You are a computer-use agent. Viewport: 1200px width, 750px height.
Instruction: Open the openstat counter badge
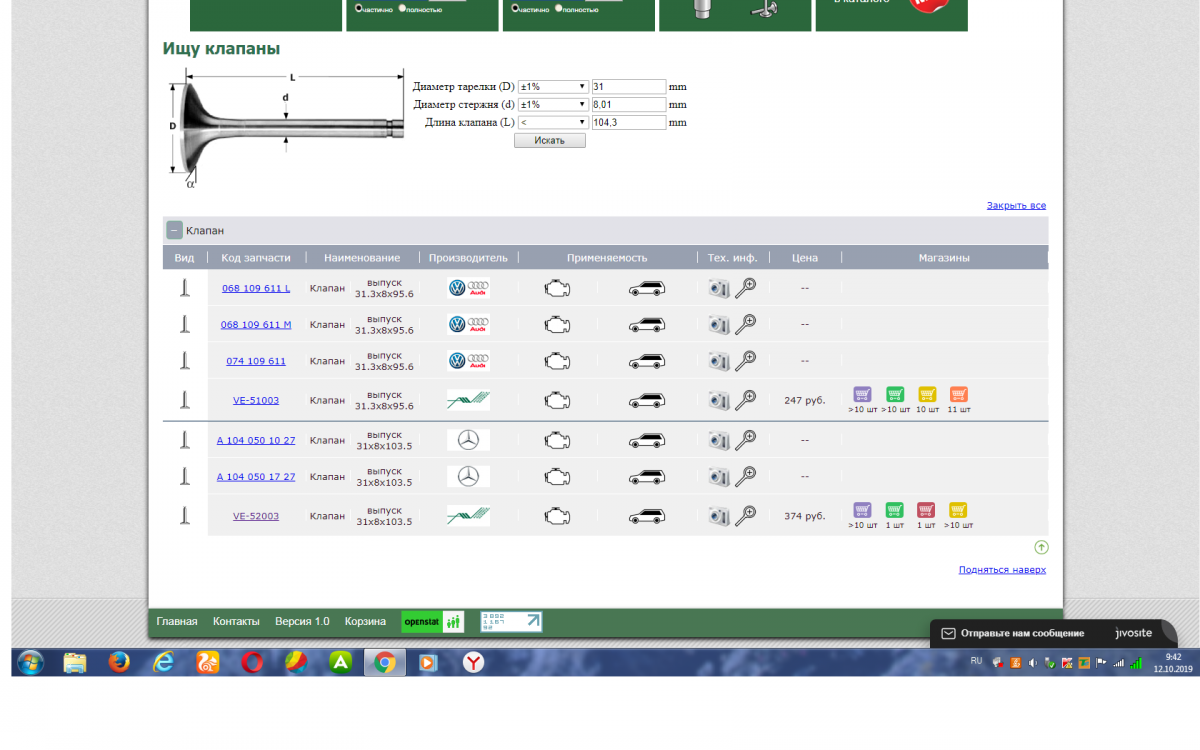coord(433,622)
